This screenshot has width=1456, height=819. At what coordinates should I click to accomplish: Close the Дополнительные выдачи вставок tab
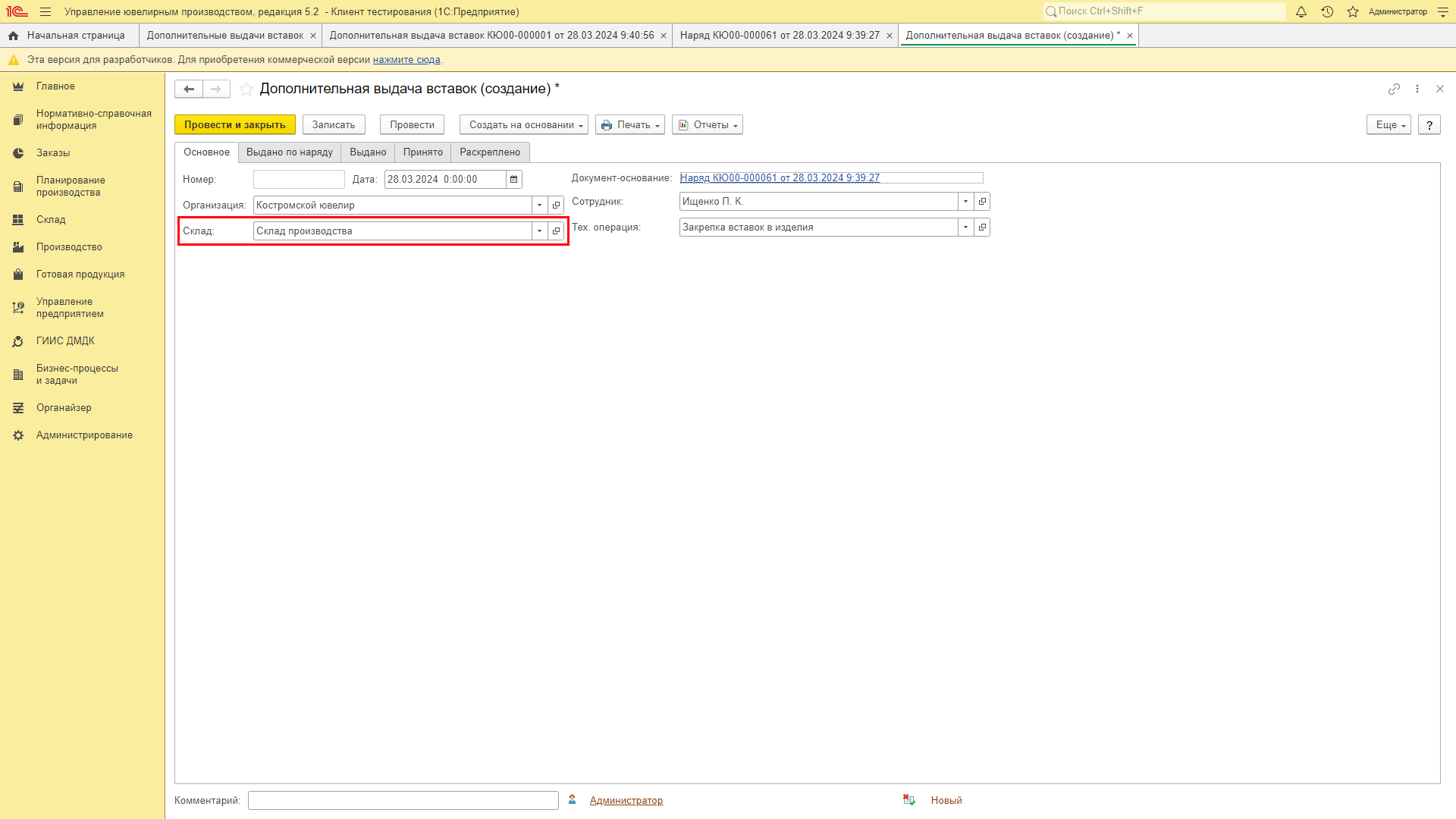313,36
